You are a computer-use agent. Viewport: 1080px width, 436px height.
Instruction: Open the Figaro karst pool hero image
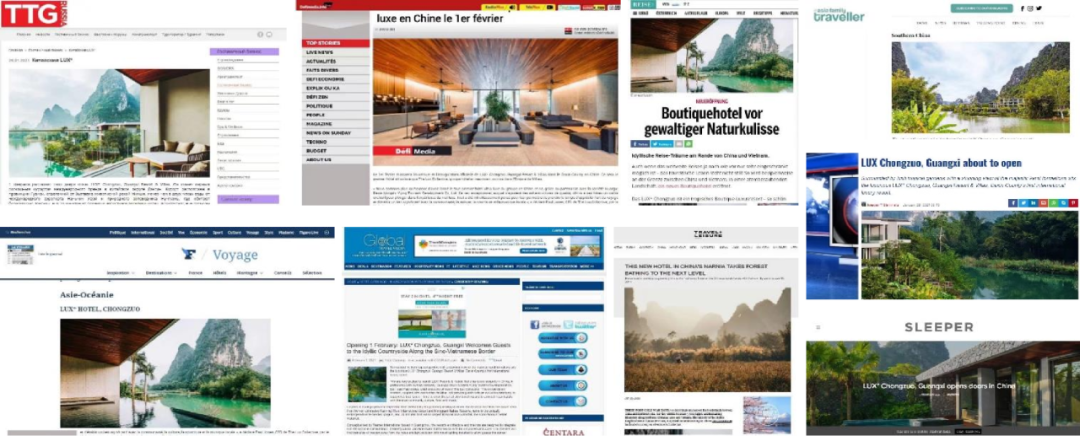tap(165, 373)
